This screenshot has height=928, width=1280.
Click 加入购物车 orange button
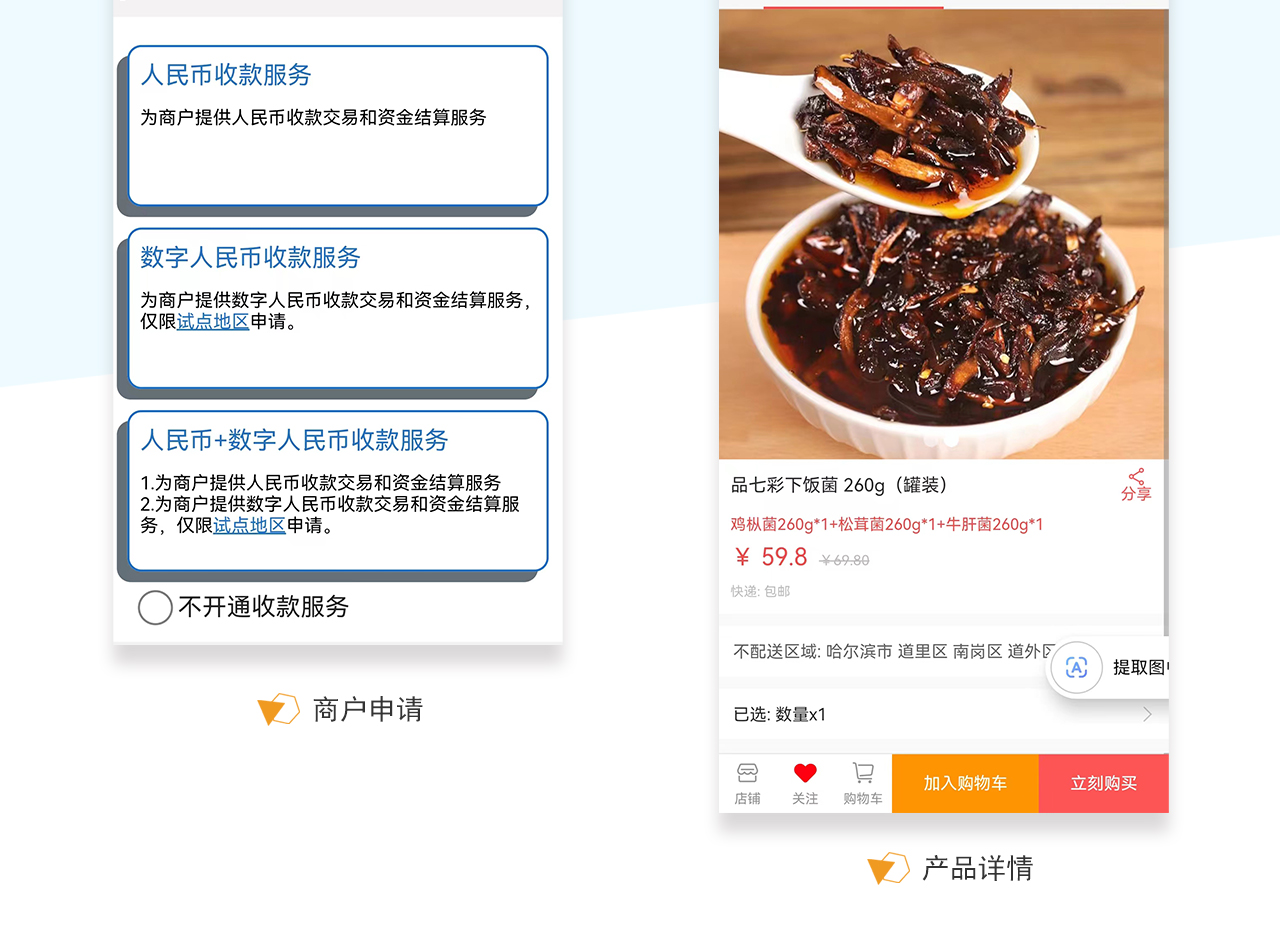965,783
